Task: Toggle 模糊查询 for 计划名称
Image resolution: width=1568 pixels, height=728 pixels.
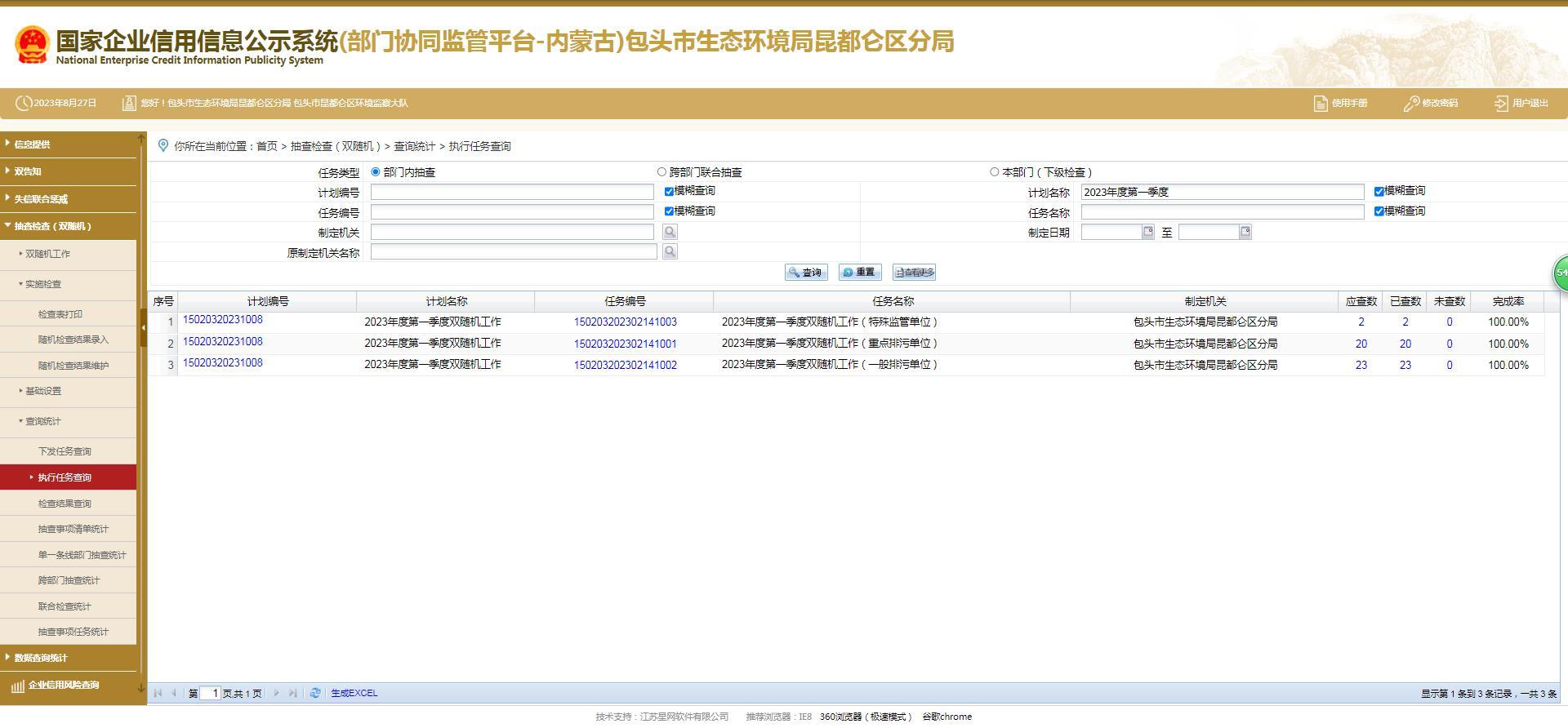Action: click(1379, 191)
